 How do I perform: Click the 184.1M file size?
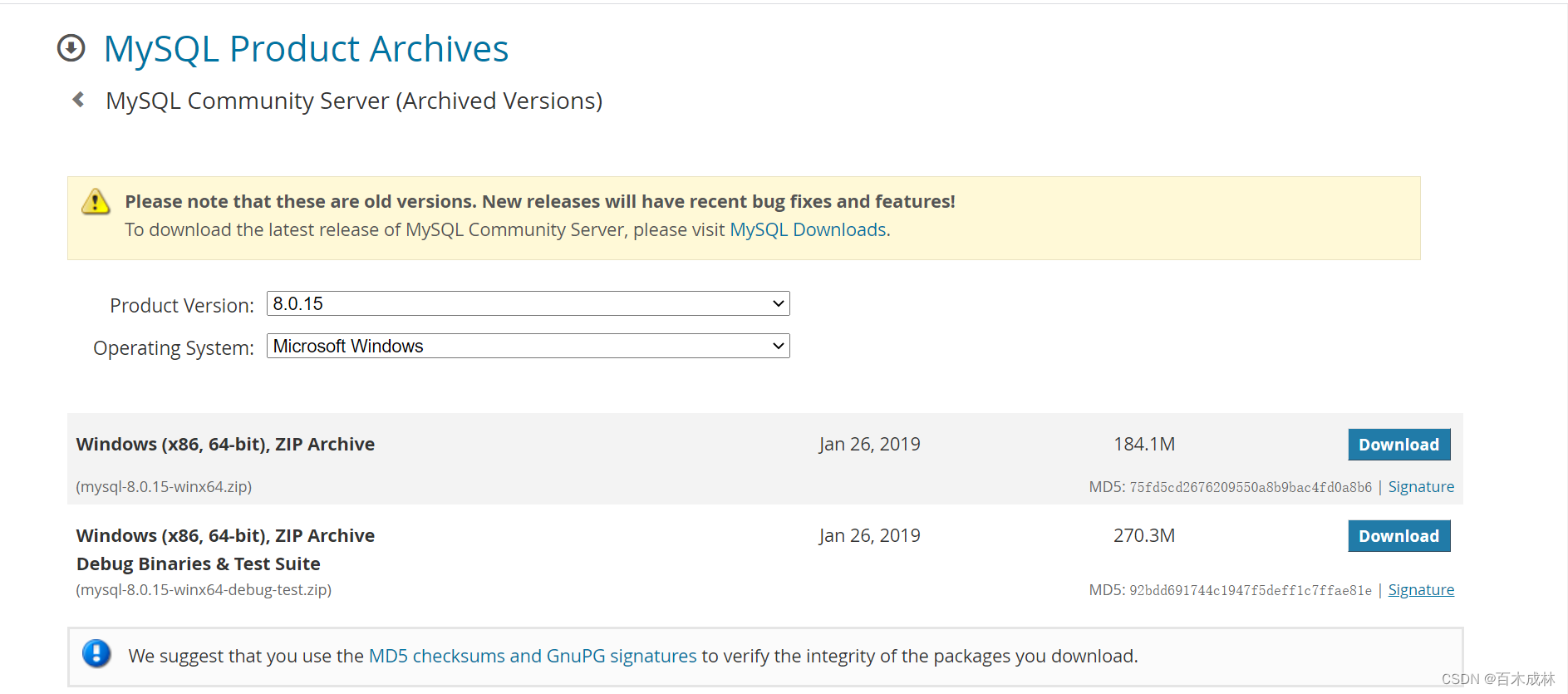click(x=1144, y=445)
